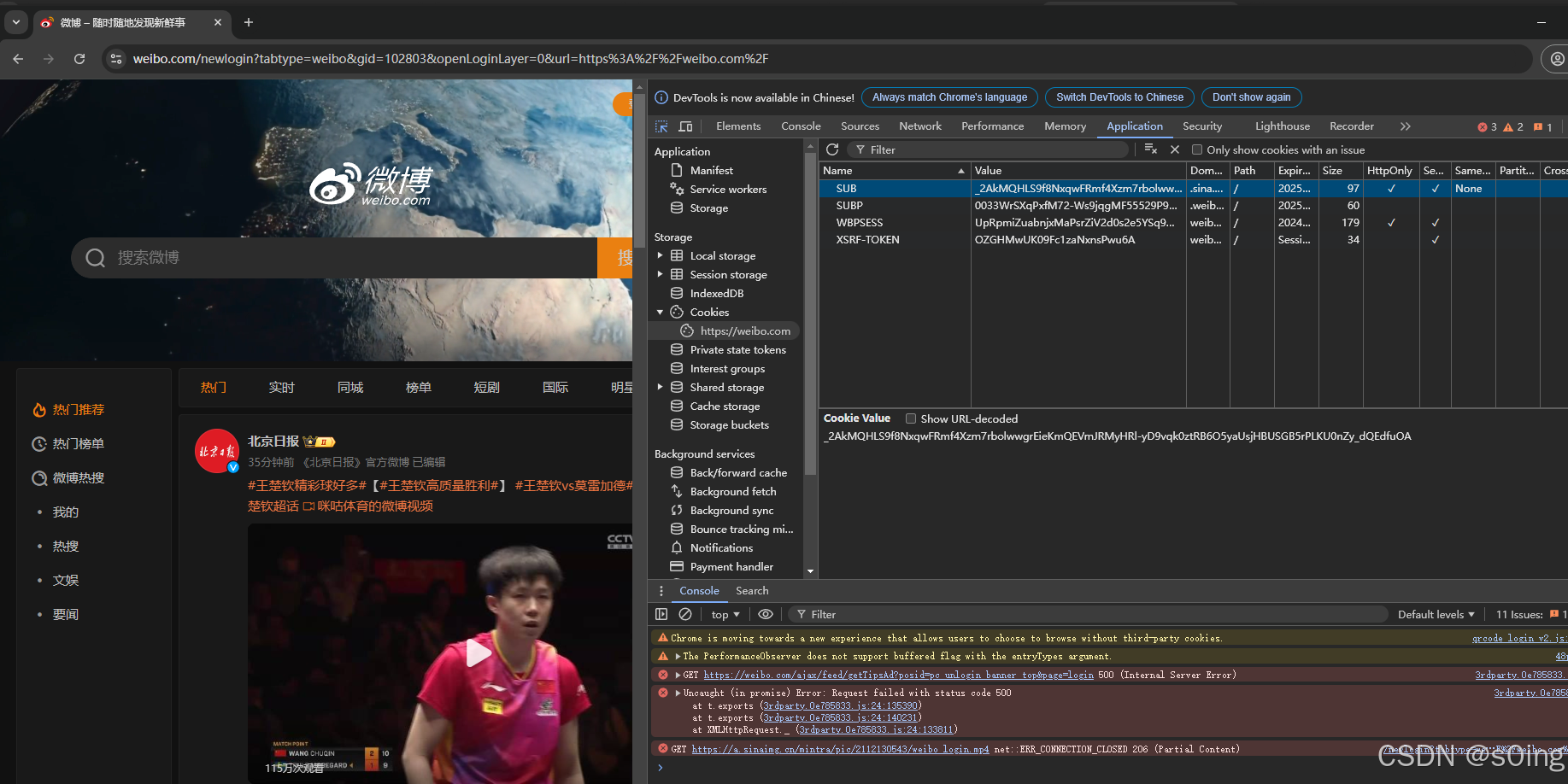The height and width of the screenshot is (784, 1568).
Task: Reload the page with refresh icon
Action: click(79, 59)
